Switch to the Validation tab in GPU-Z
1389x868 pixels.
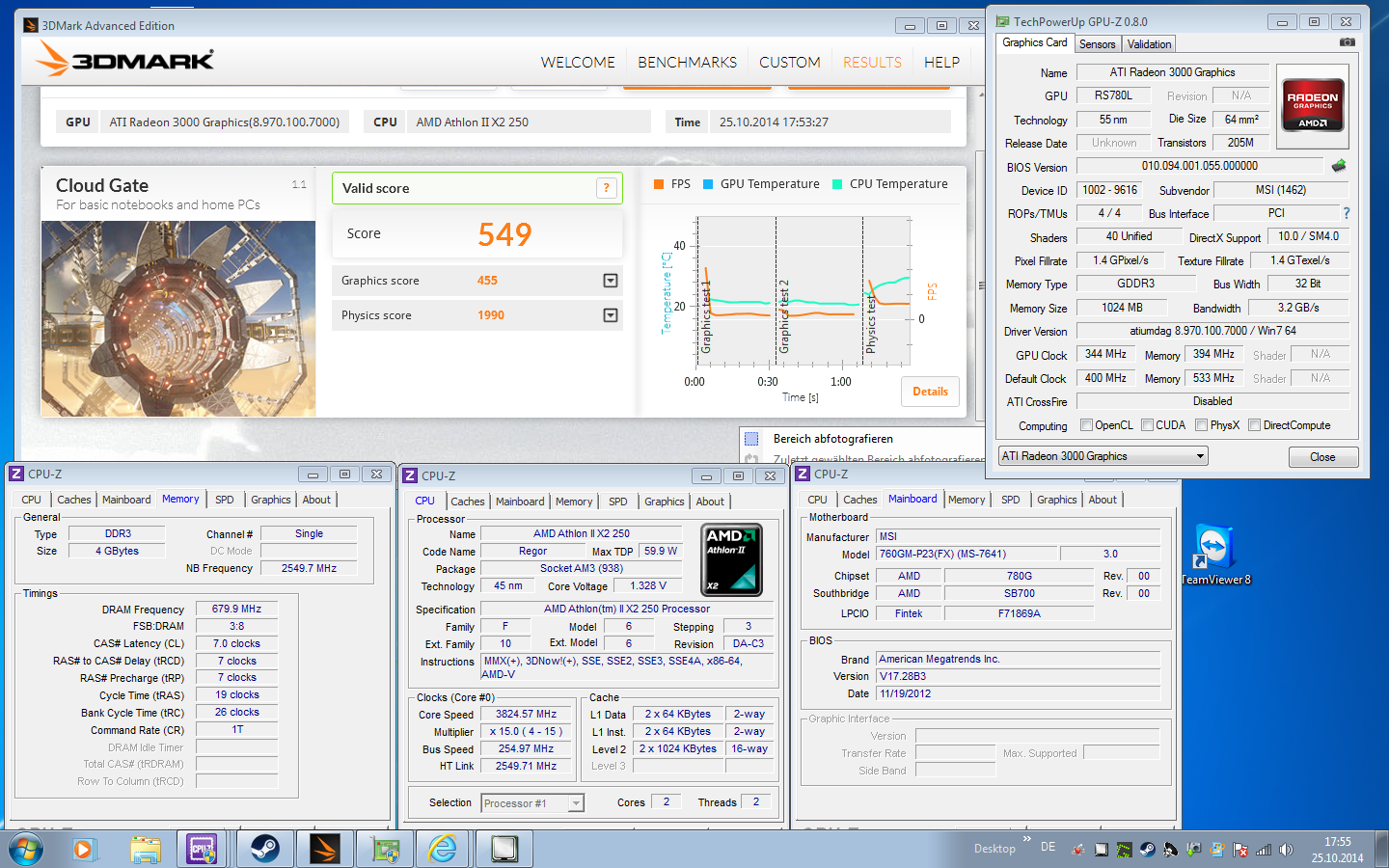tap(1150, 44)
